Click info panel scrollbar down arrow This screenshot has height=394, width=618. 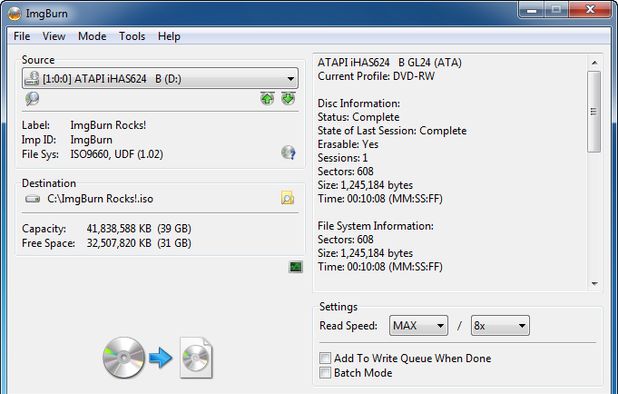(594, 284)
